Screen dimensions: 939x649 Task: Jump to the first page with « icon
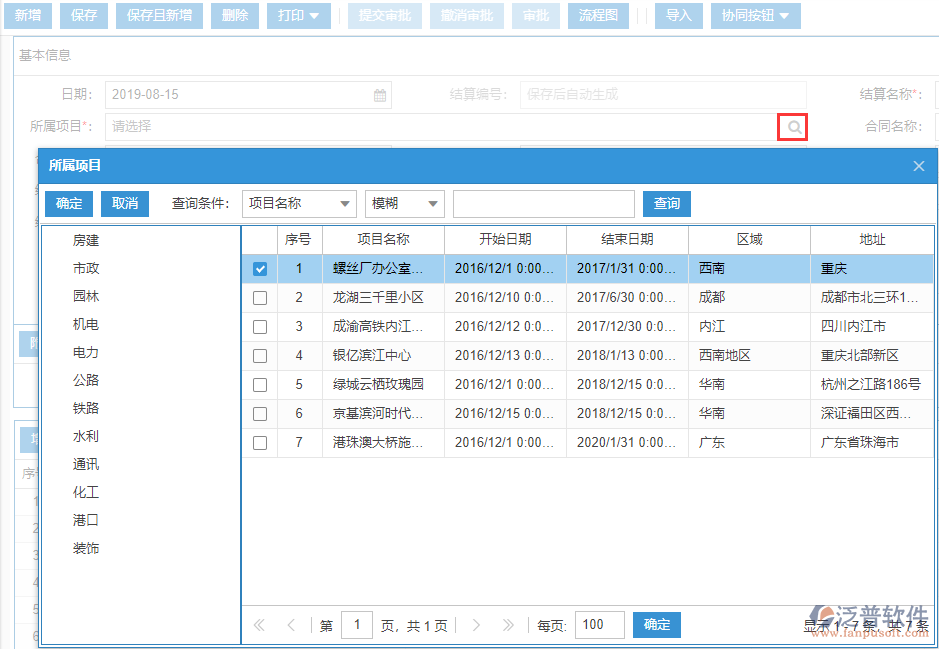pos(258,624)
